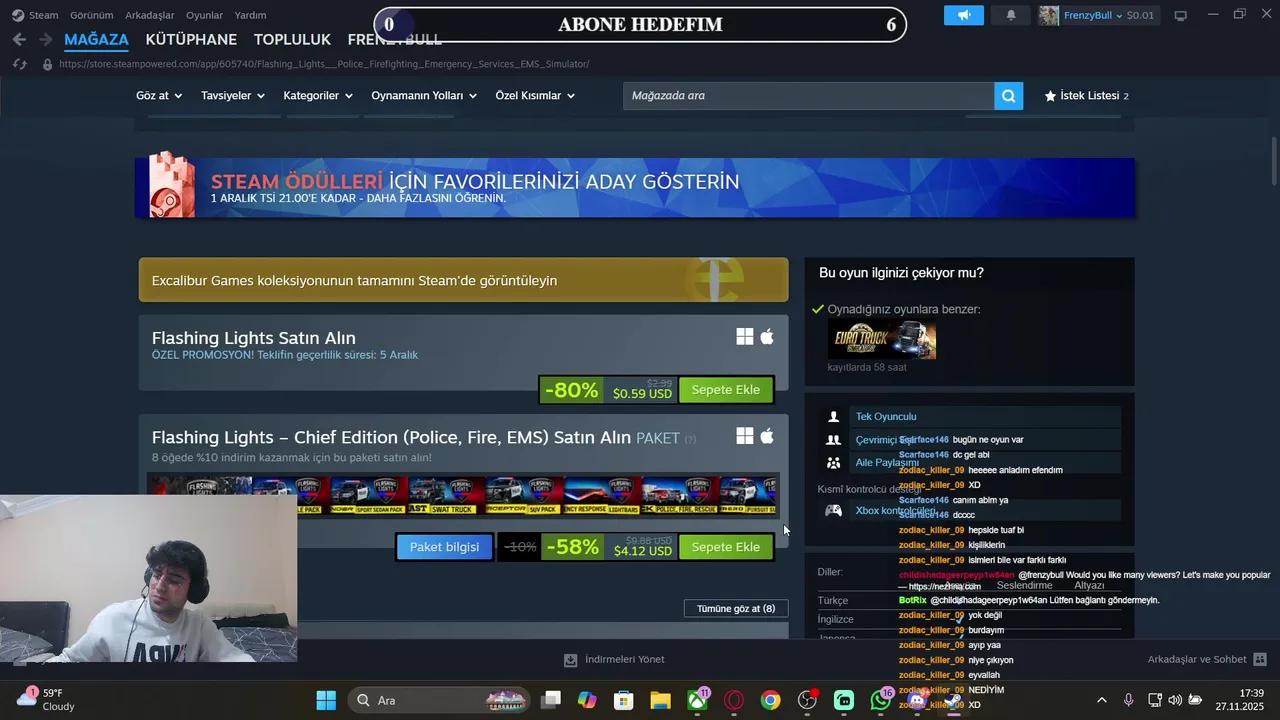The image size is (1280, 720).
Task: Expand the Oynamanın Yolları dropdown
Action: [424, 96]
